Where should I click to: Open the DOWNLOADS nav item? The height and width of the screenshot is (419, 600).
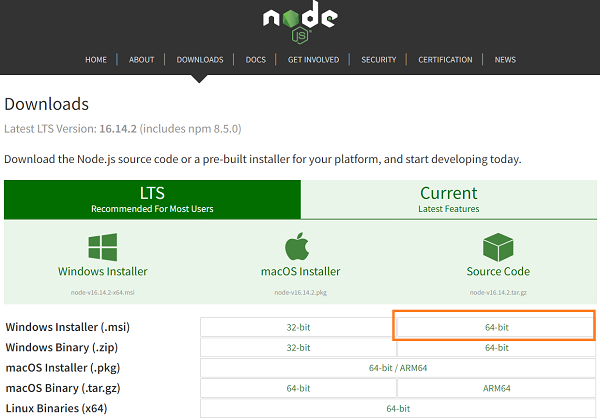click(200, 60)
